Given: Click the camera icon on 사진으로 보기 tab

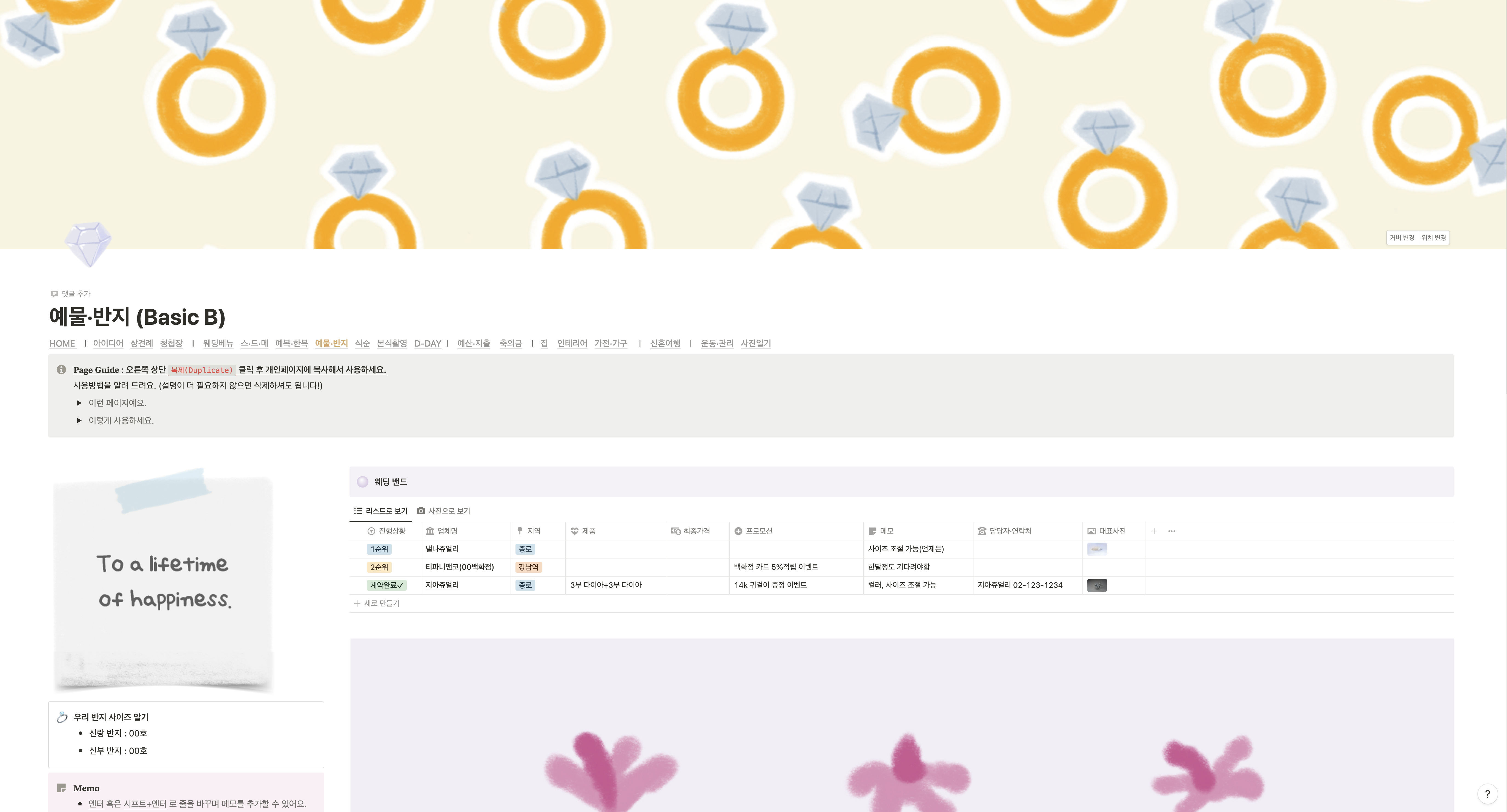Looking at the screenshot, I should pyautogui.click(x=421, y=511).
